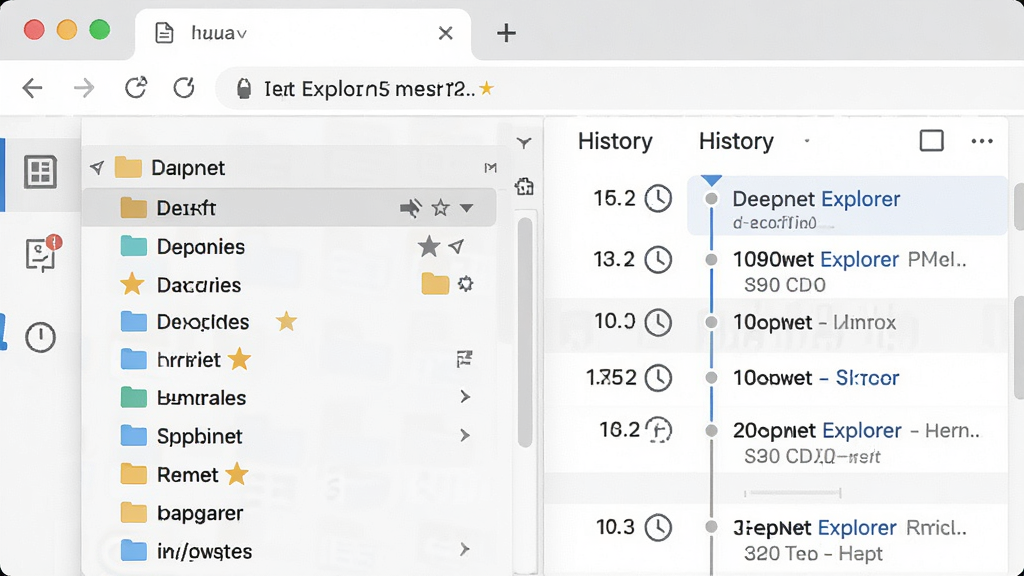Open the grid layout sidebar icon
1024x576 pixels.
click(x=40, y=172)
